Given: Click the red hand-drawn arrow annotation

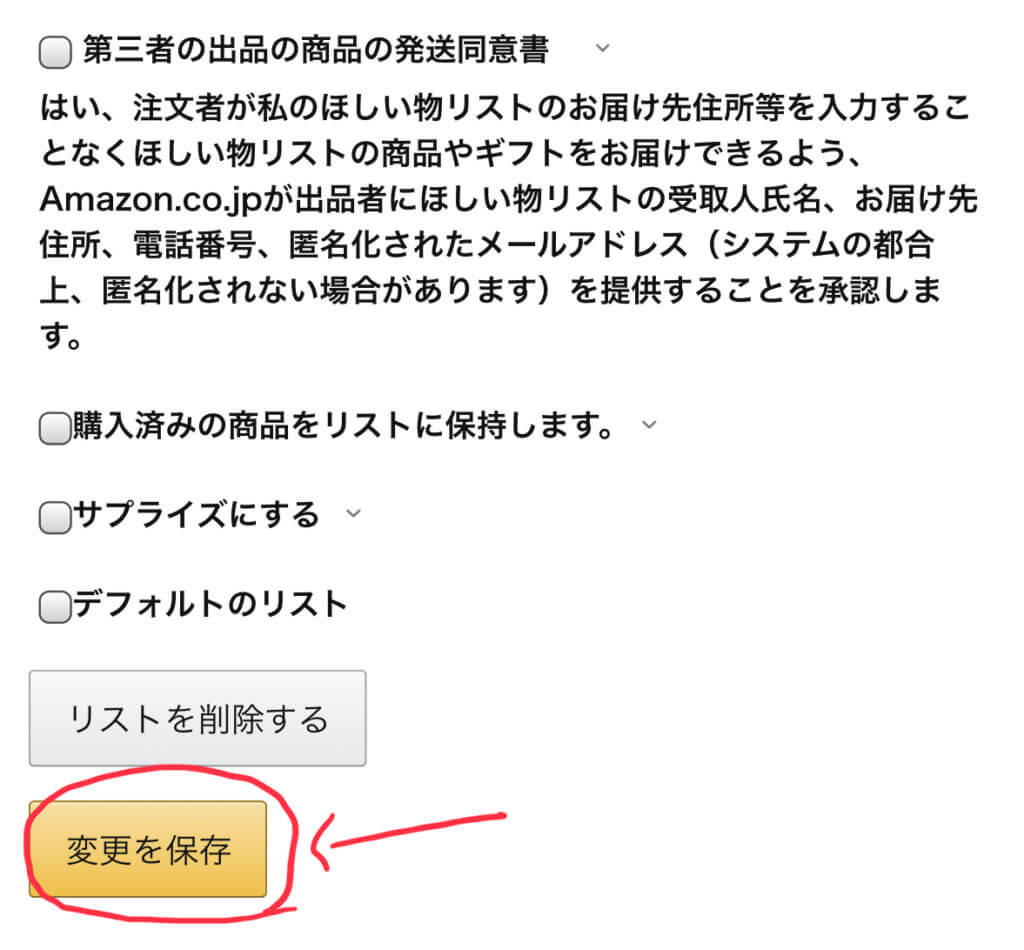Looking at the screenshot, I should (x=410, y=832).
